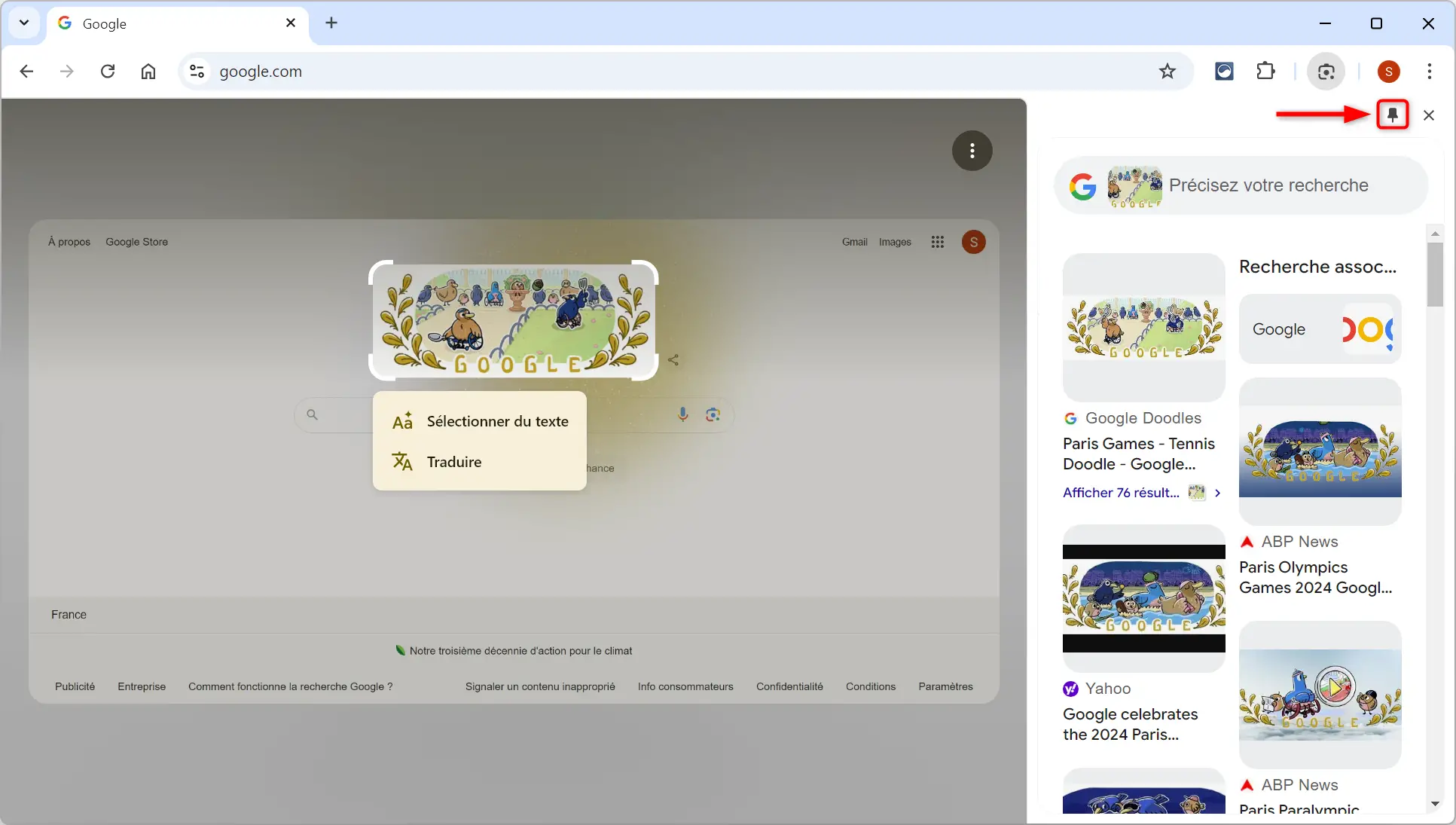Image resolution: width=1456 pixels, height=825 pixels.
Task: Select the Google tab
Action: (178, 23)
